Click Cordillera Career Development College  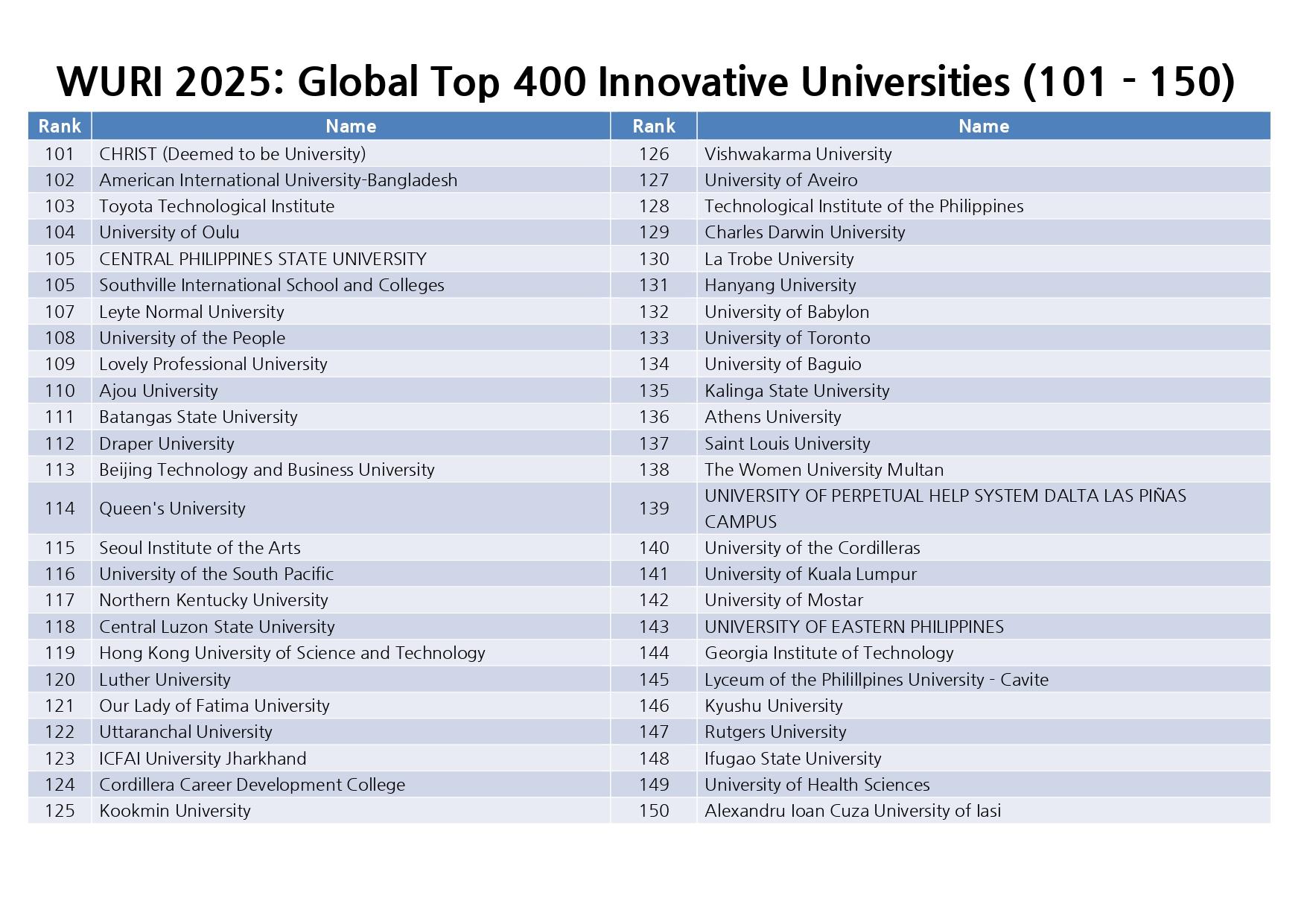252,785
